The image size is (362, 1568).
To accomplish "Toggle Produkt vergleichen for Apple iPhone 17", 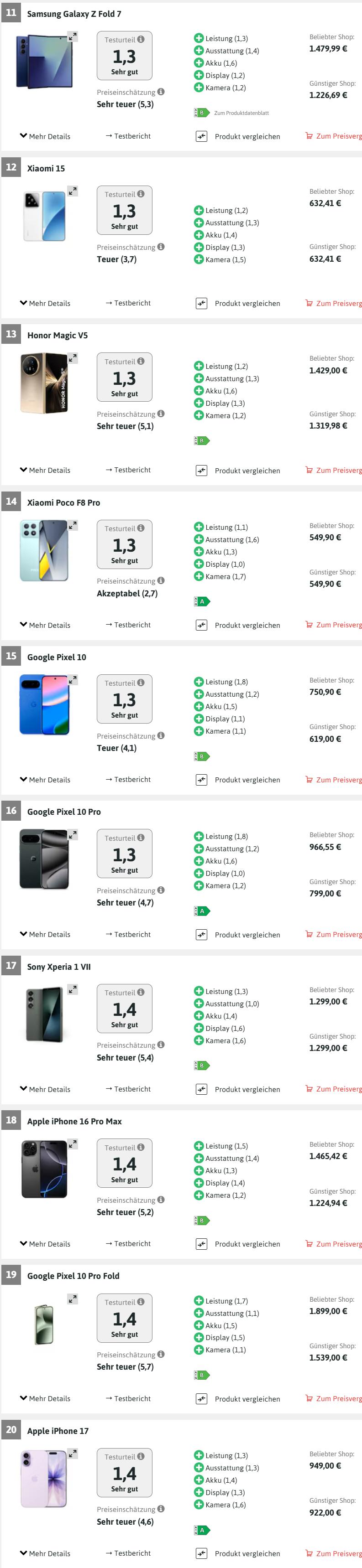I will 202,1553.
